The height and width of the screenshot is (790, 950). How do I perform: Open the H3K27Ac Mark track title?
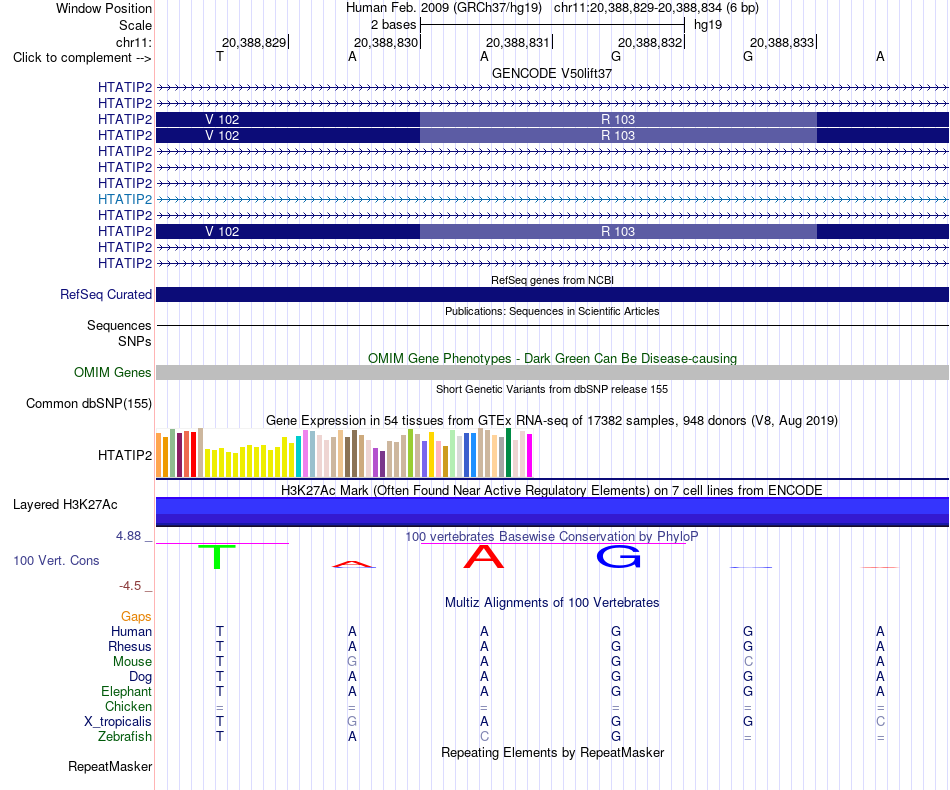coord(552,490)
